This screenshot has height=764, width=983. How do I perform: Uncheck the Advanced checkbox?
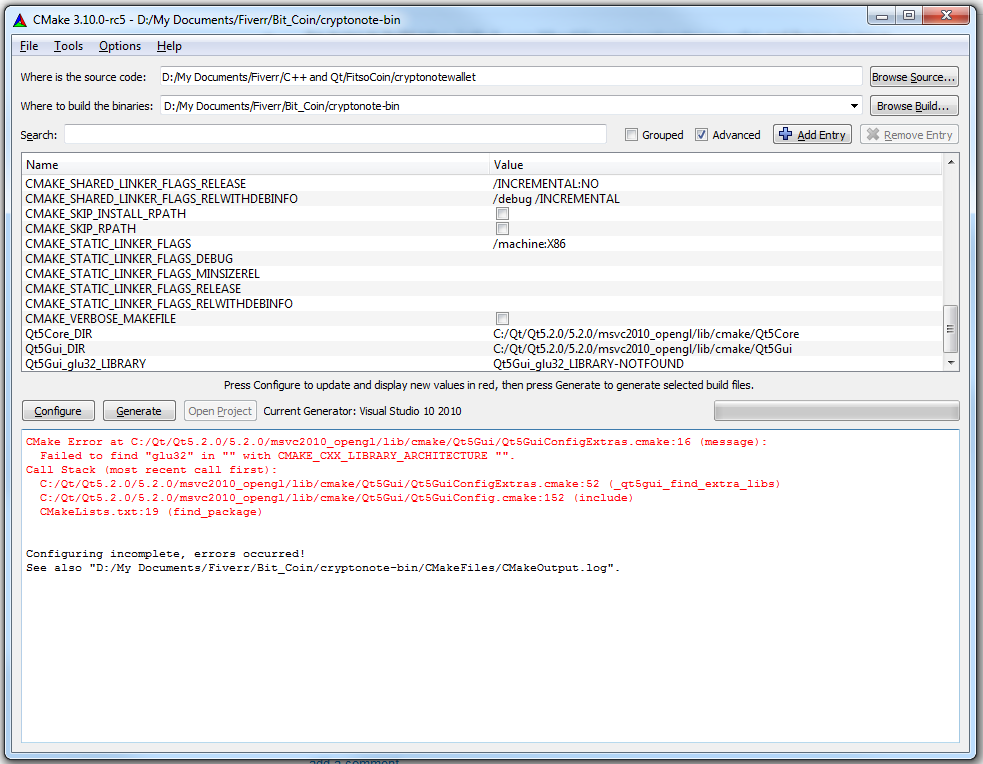pos(702,135)
